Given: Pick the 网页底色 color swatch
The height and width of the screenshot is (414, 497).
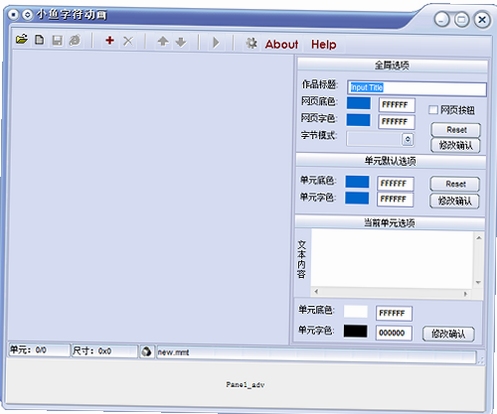Looking at the screenshot, I should (x=358, y=103).
